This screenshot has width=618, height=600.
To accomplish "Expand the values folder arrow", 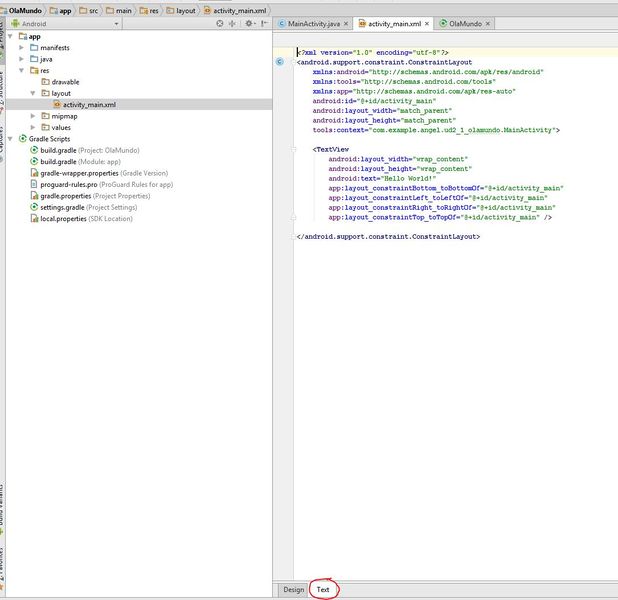I will point(33,128).
